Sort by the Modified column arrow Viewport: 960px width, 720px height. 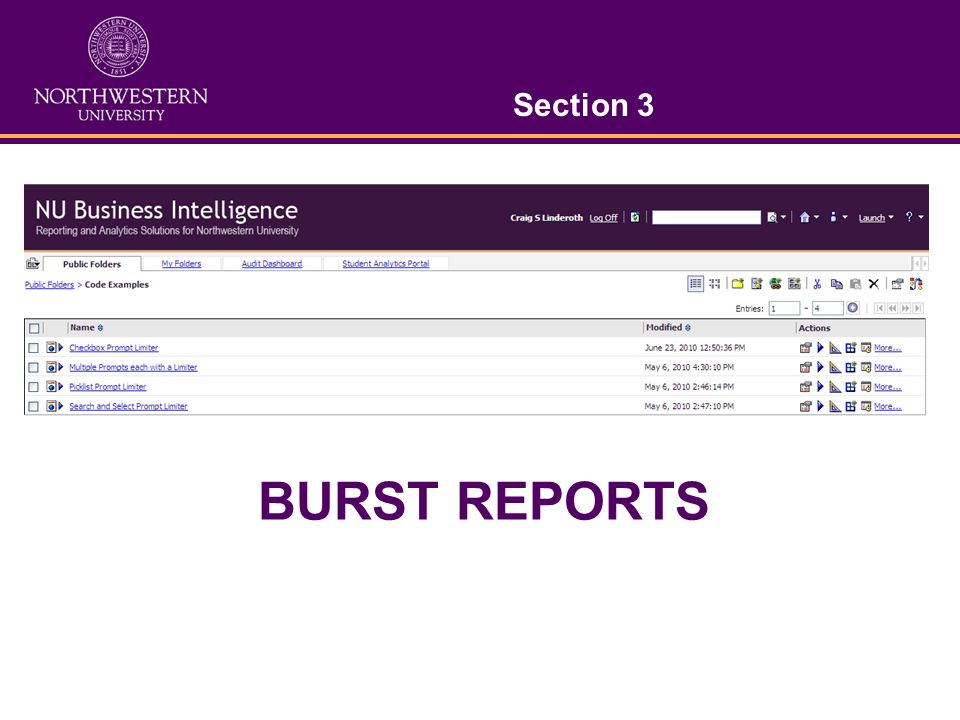[x=688, y=328]
